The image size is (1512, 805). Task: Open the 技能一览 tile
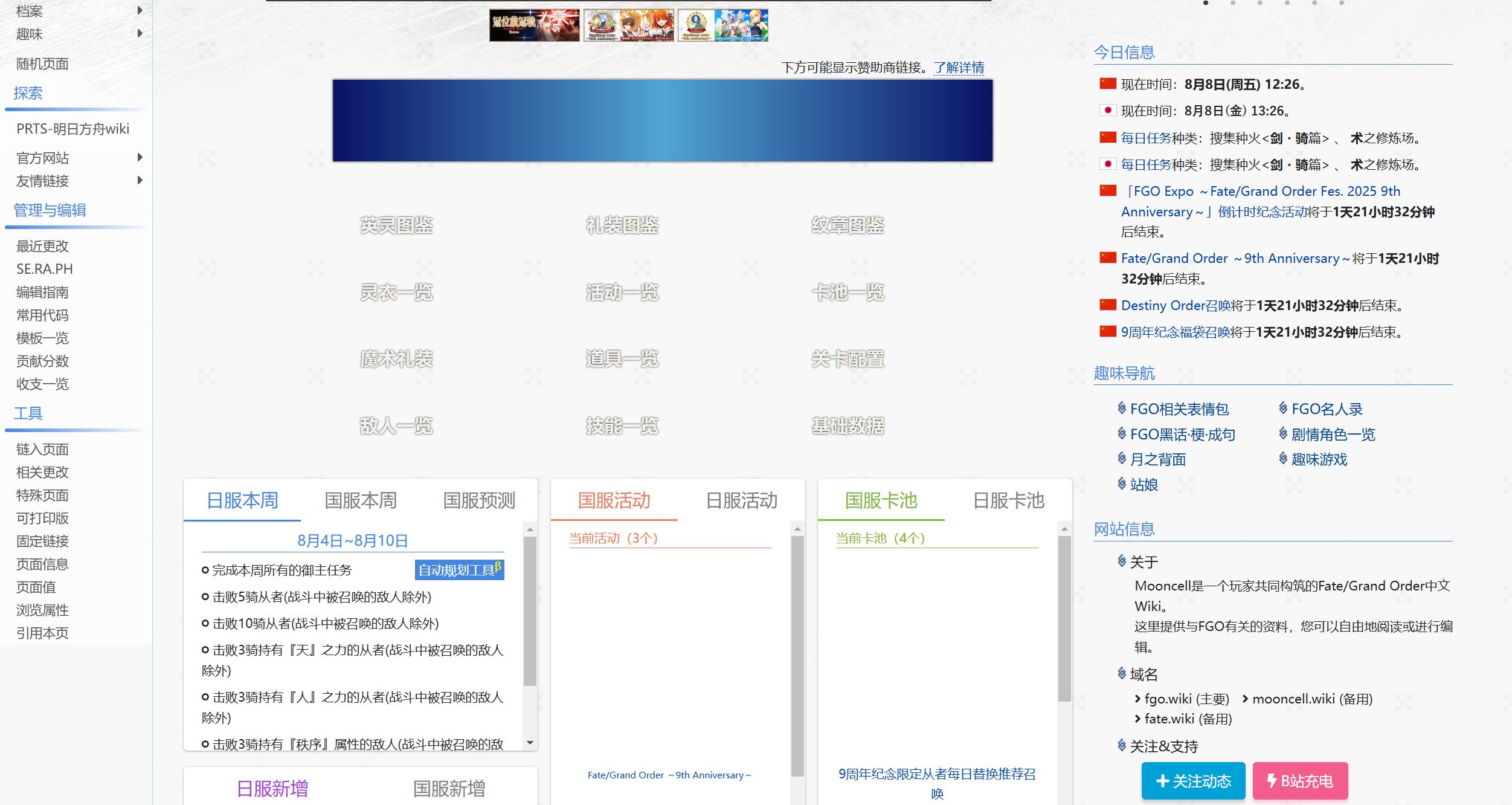pos(622,426)
